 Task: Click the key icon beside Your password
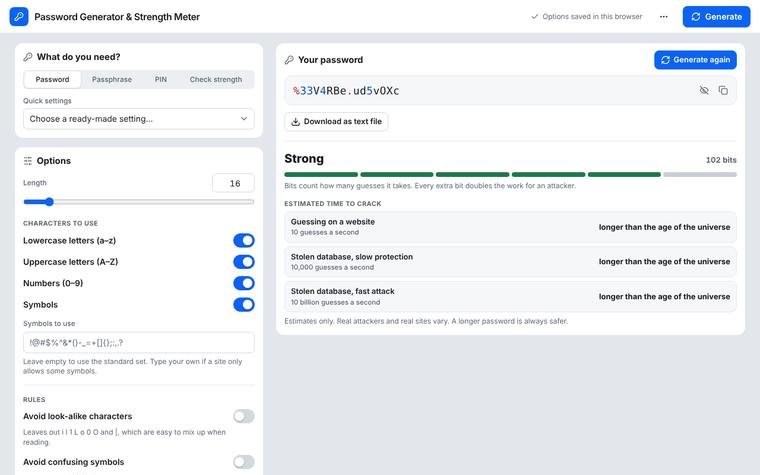point(289,60)
